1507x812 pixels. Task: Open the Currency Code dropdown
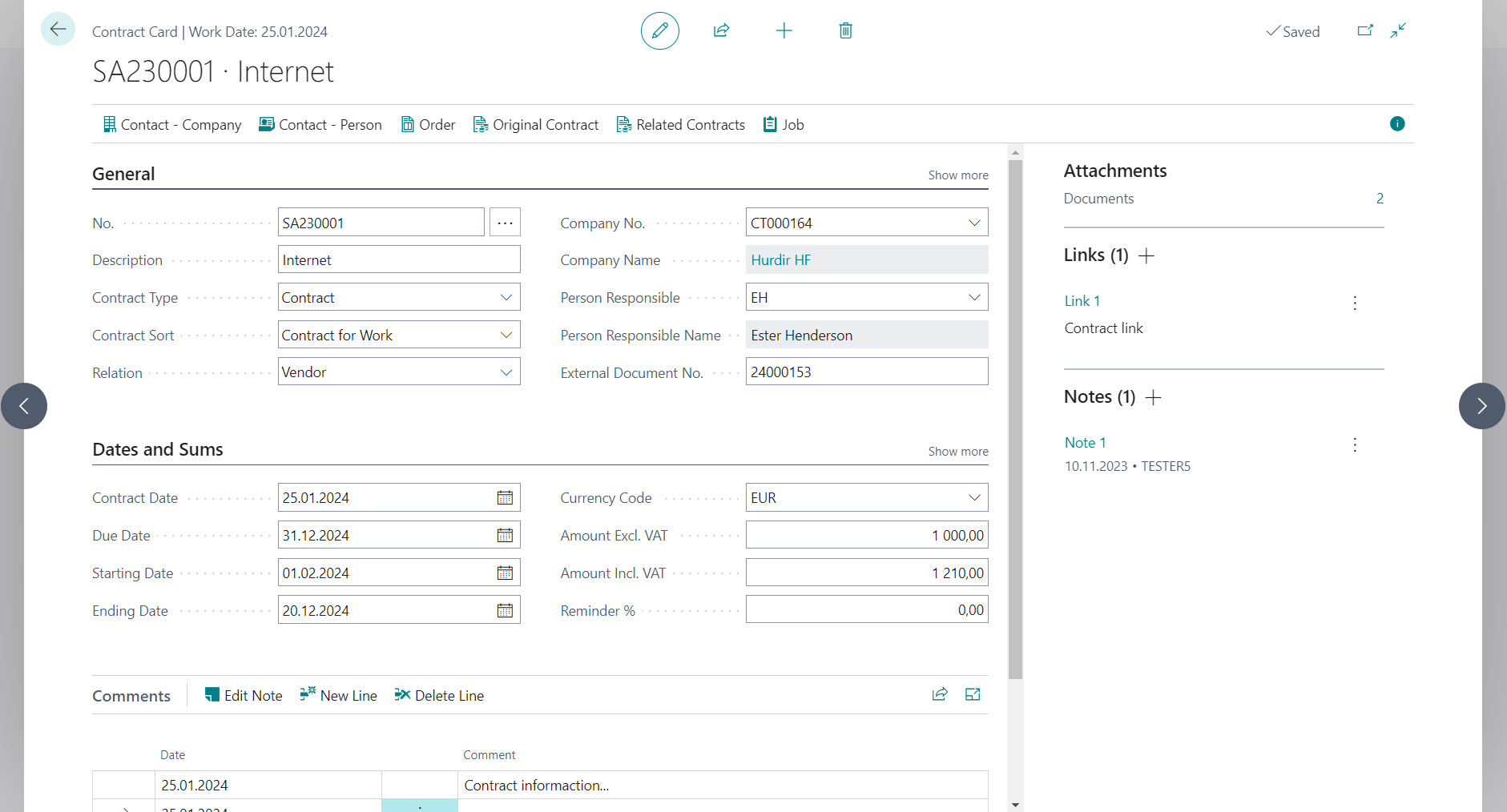click(974, 498)
